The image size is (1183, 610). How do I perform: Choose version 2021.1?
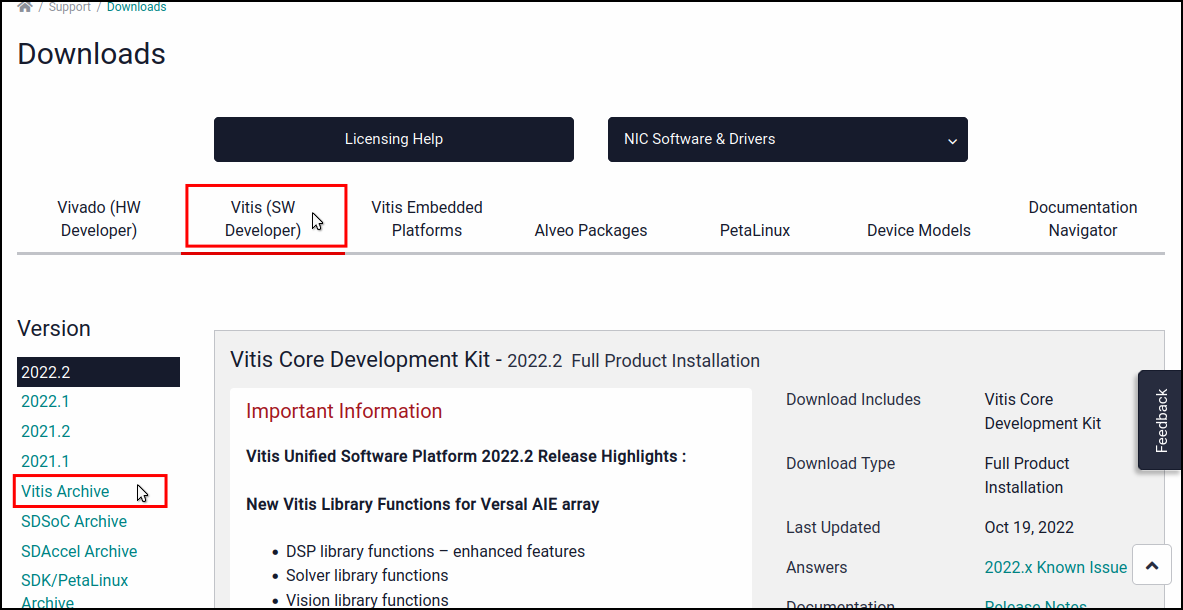tap(45, 461)
